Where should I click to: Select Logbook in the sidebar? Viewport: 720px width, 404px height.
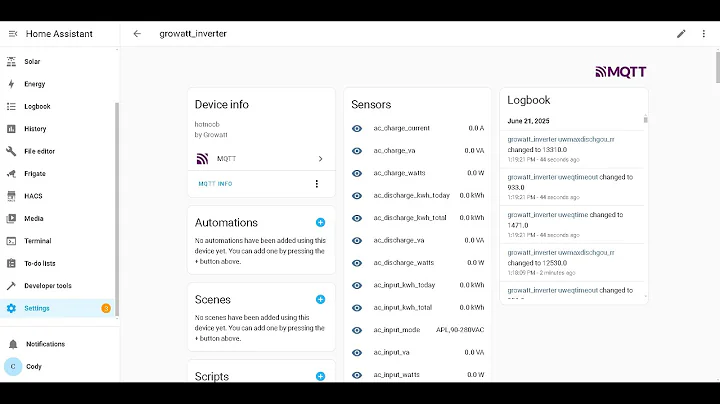[37, 107]
